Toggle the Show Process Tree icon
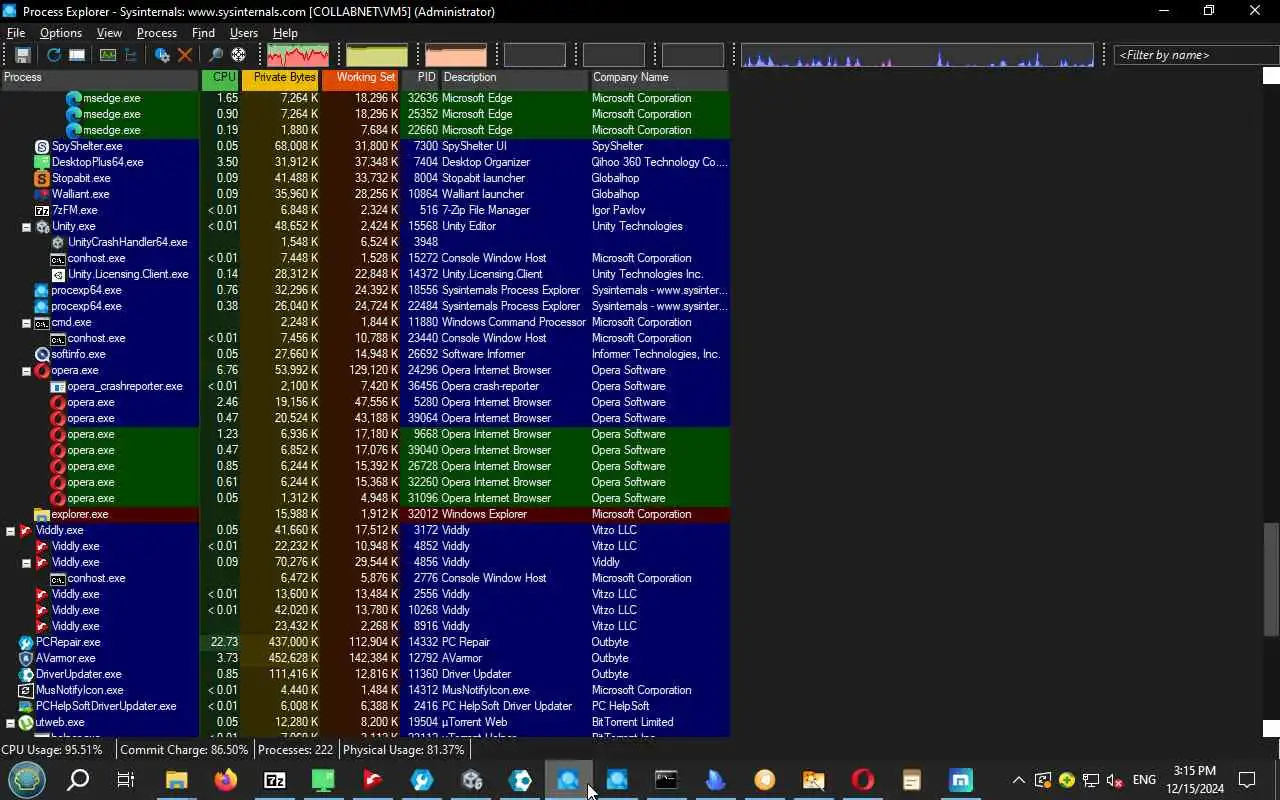This screenshot has height=800, width=1280. tap(131, 55)
